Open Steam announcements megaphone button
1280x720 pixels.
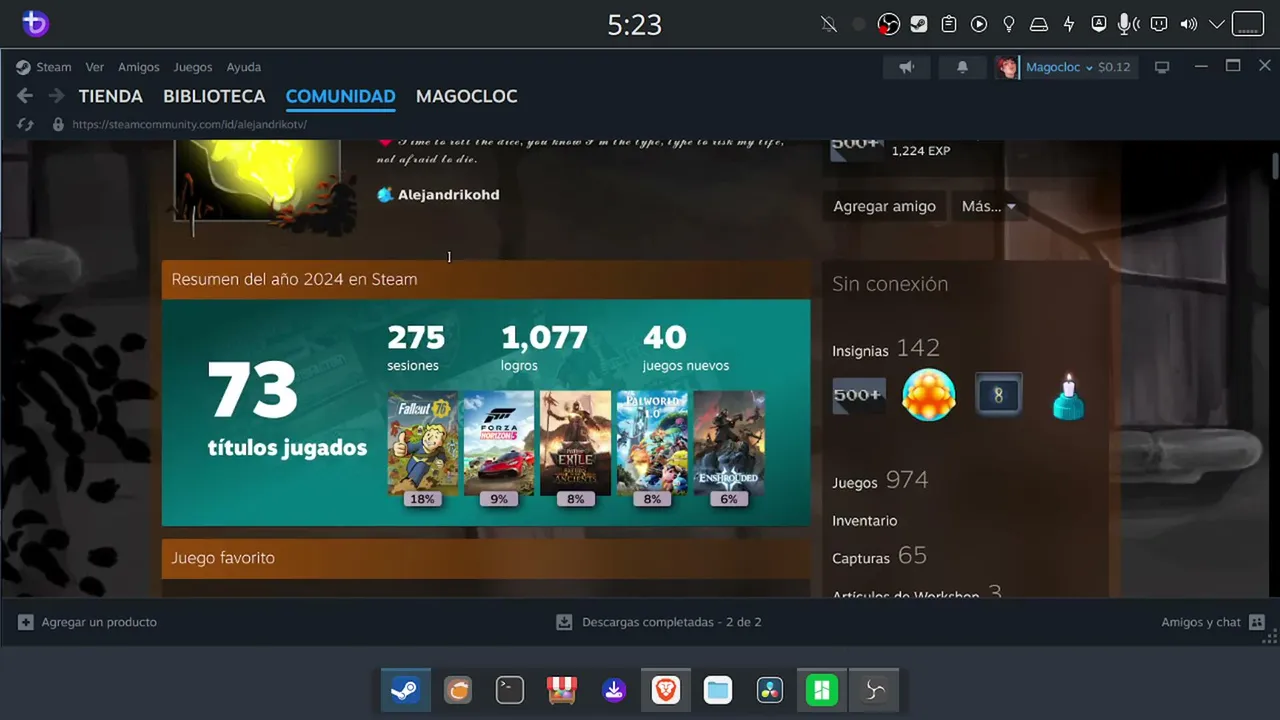coord(907,67)
